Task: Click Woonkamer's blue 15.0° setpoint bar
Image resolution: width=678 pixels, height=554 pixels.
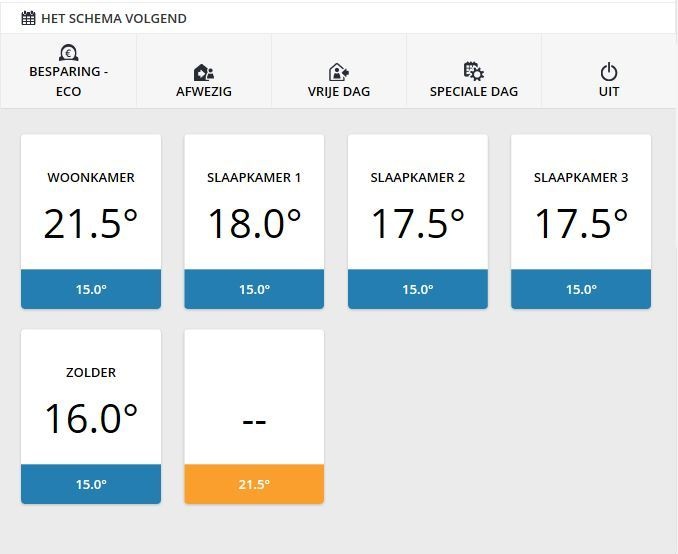Action: coord(91,289)
